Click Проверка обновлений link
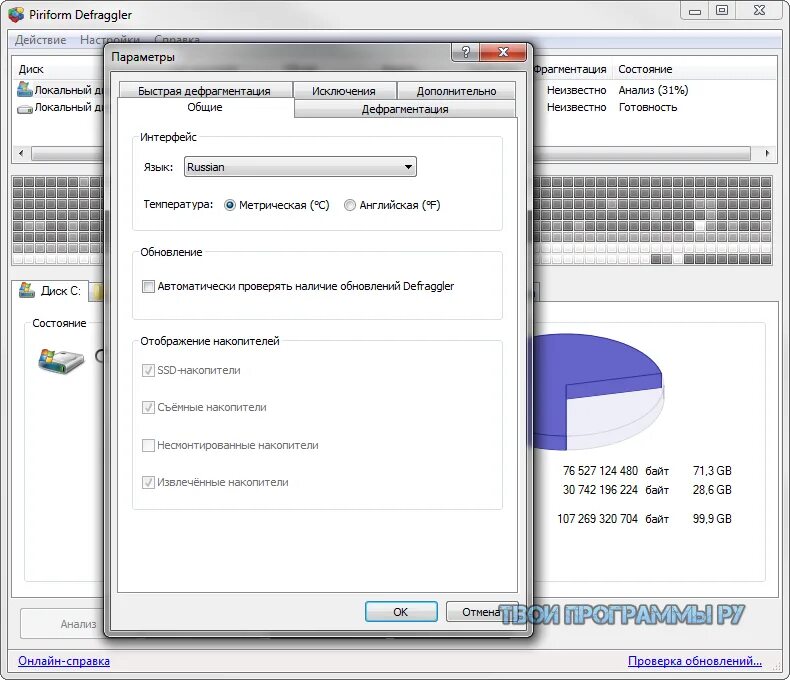 coord(695,661)
